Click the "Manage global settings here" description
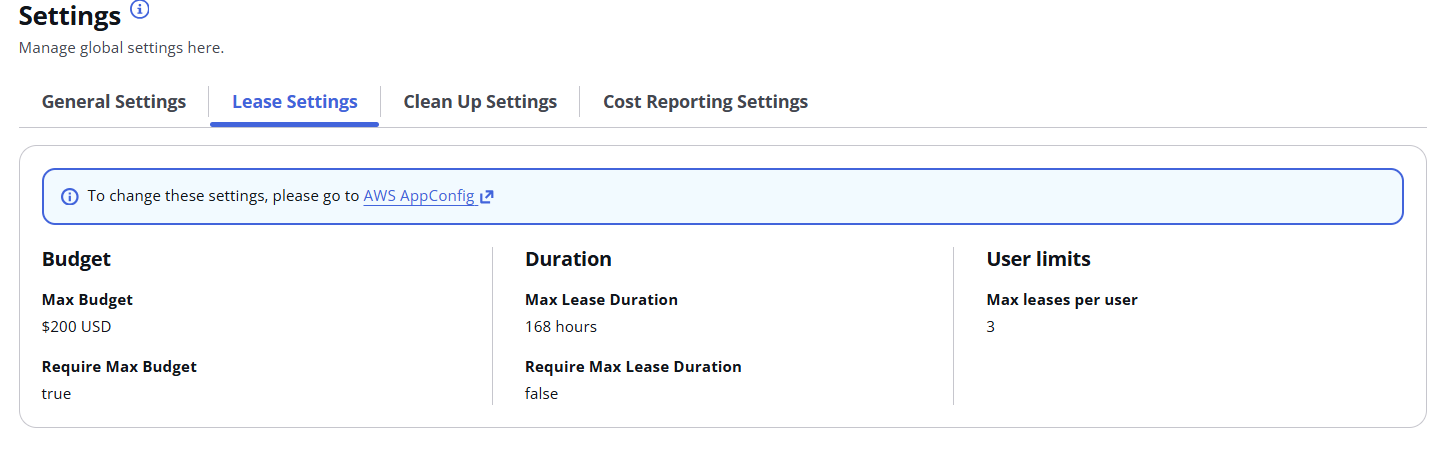 (x=121, y=48)
